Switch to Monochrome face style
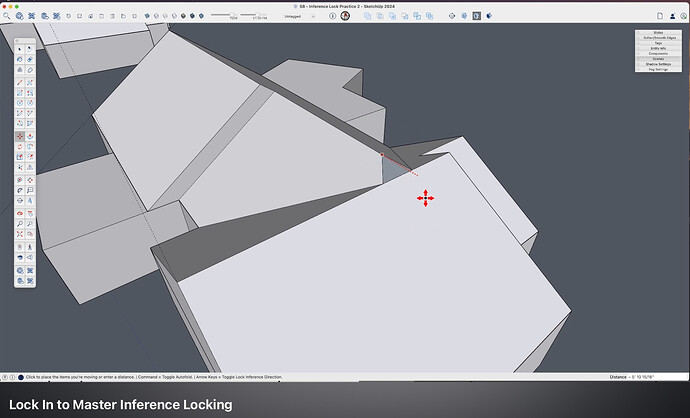Image resolution: width=690 pixels, height=418 pixels. [x=202, y=16]
